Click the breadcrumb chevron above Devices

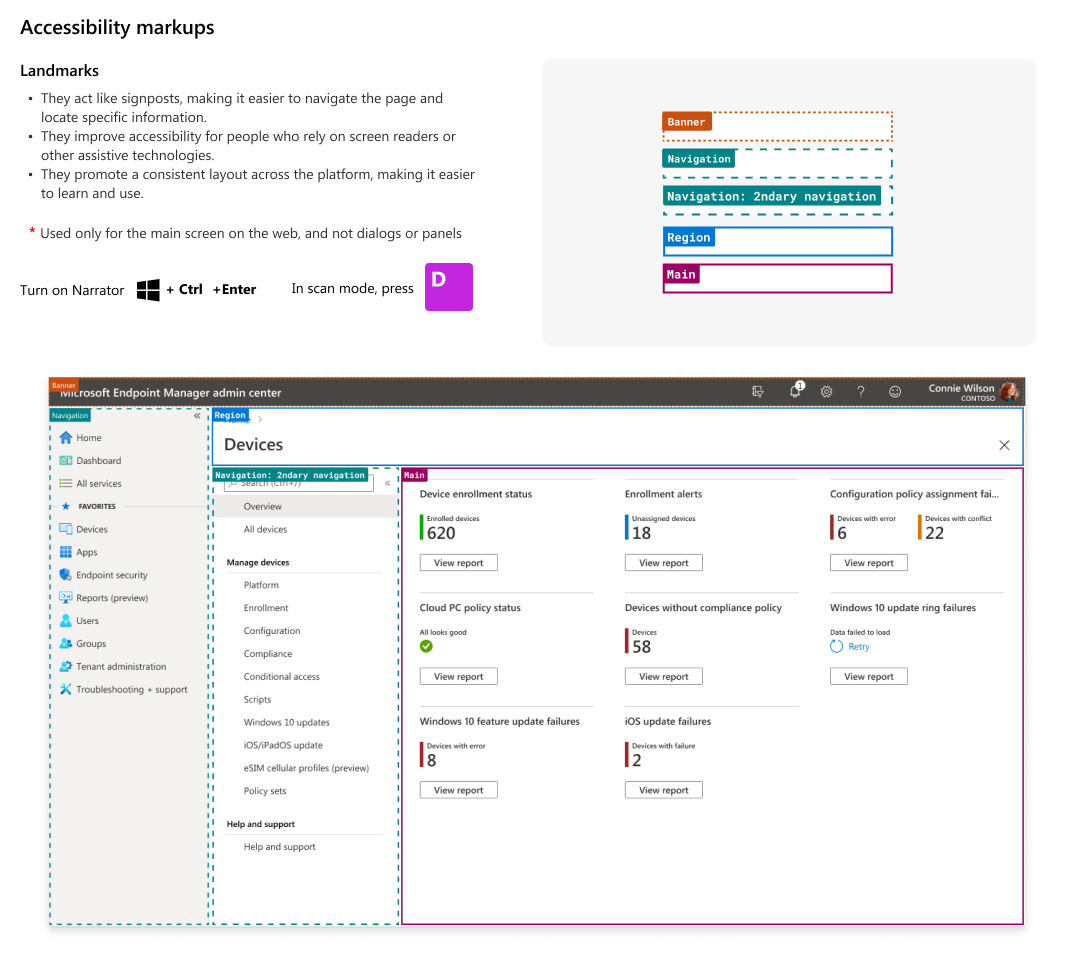260,419
